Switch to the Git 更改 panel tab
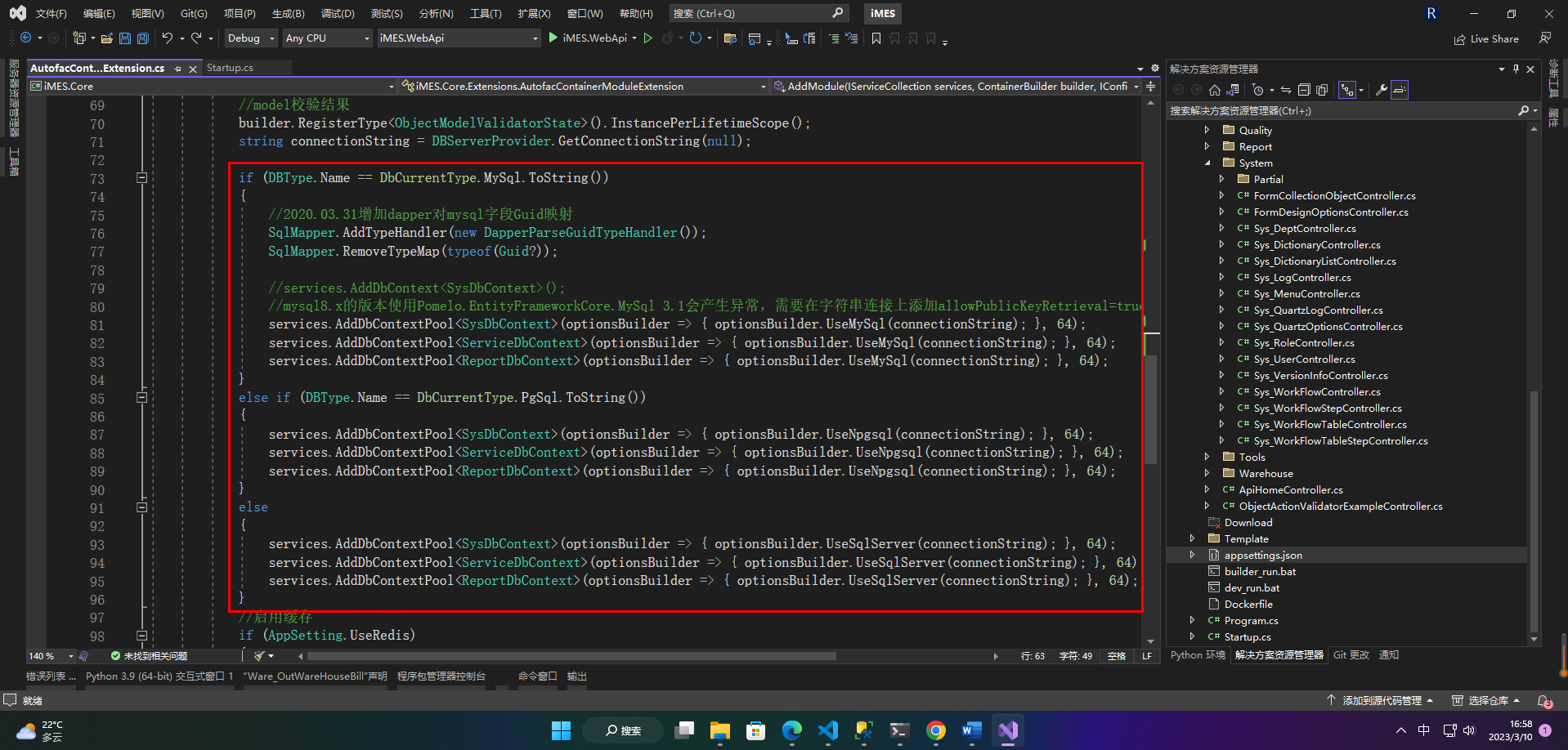The image size is (1568, 750). pos(1351,655)
